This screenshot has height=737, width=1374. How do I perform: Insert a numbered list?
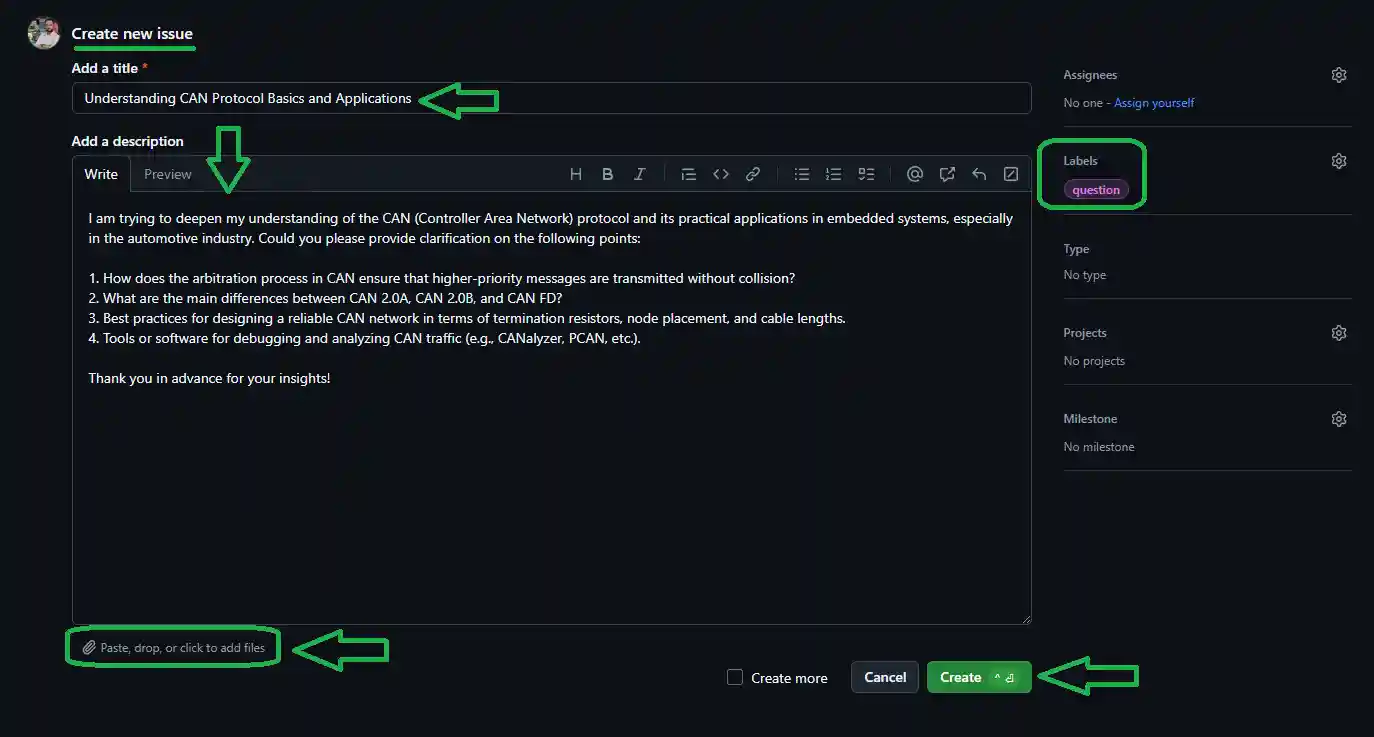click(833, 174)
